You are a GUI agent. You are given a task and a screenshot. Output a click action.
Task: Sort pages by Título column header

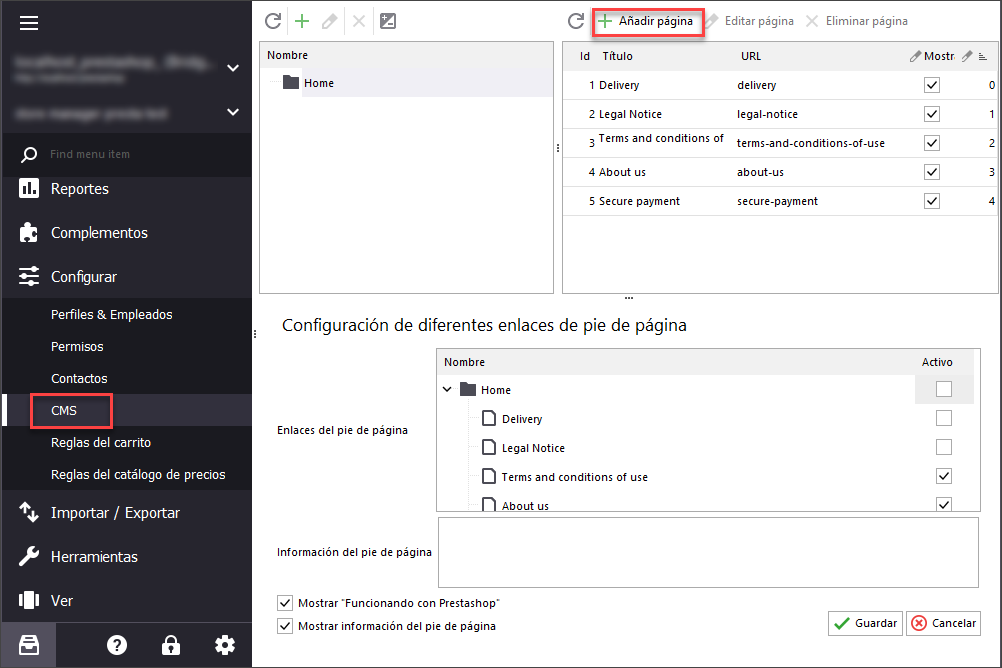pos(617,56)
